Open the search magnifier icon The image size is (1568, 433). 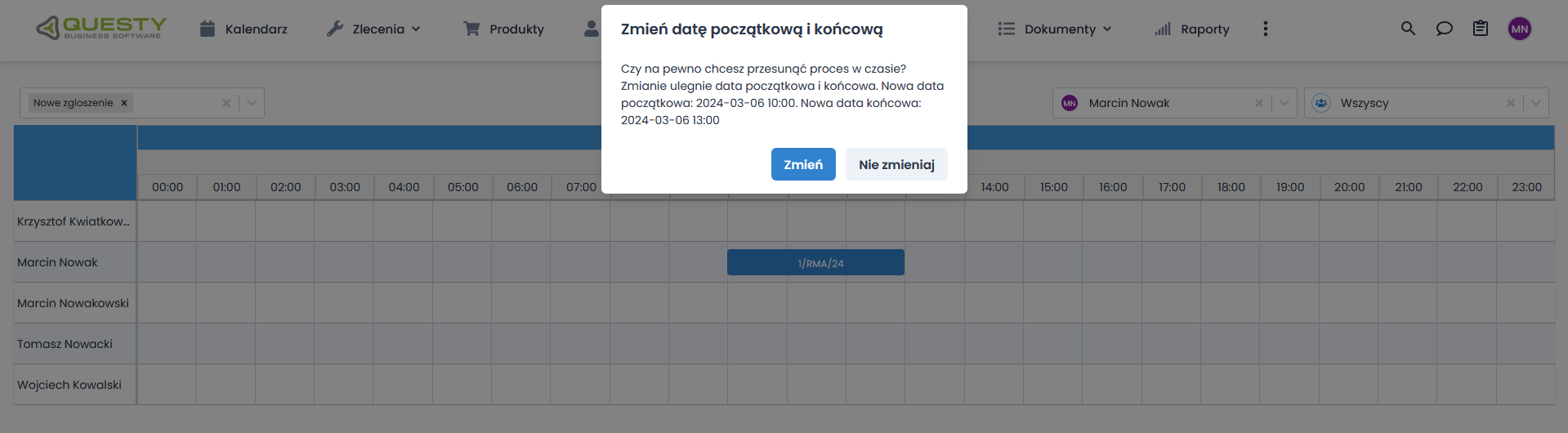coord(1408,29)
